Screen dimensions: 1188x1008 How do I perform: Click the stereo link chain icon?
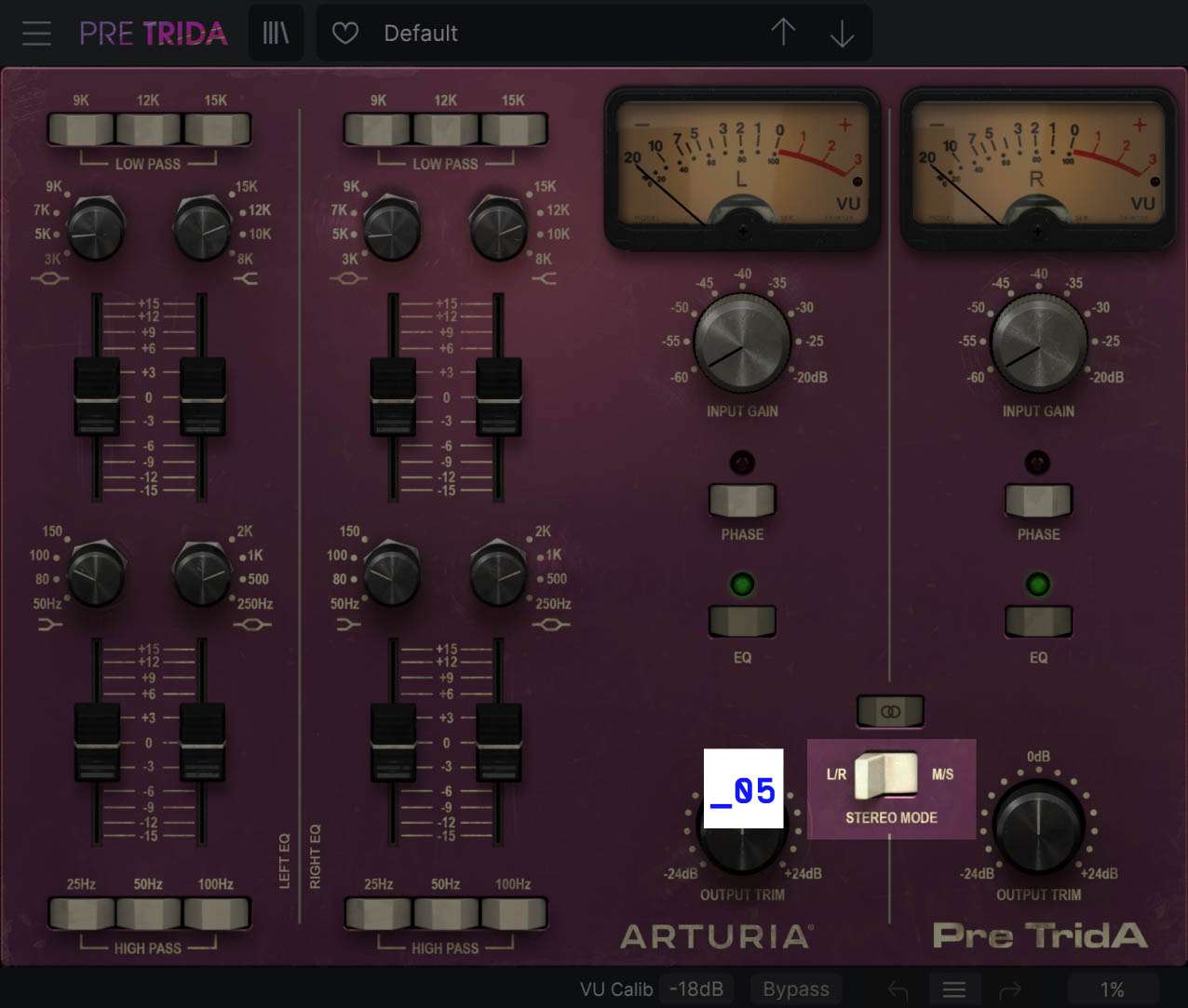pyautogui.click(x=889, y=711)
